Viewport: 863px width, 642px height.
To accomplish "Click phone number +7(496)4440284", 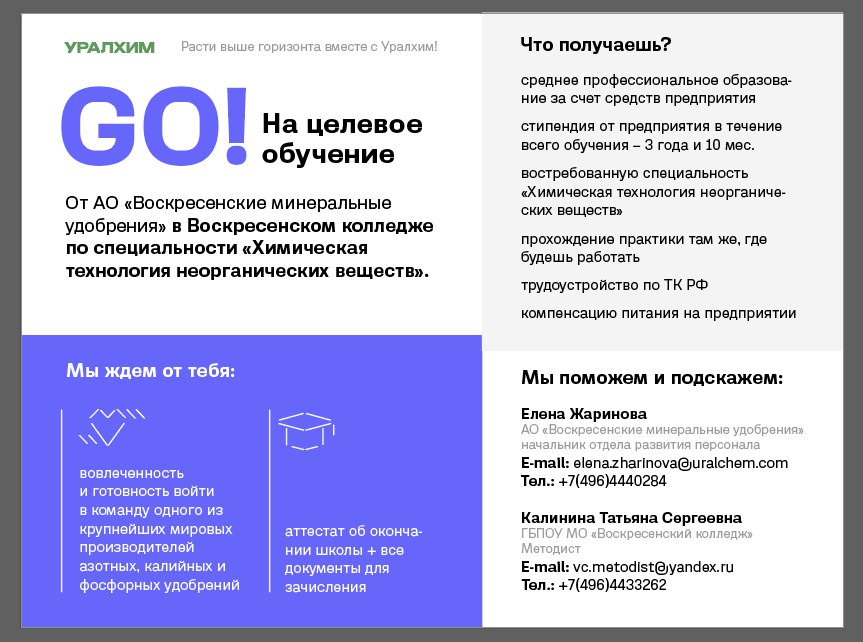I will [612, 481].
